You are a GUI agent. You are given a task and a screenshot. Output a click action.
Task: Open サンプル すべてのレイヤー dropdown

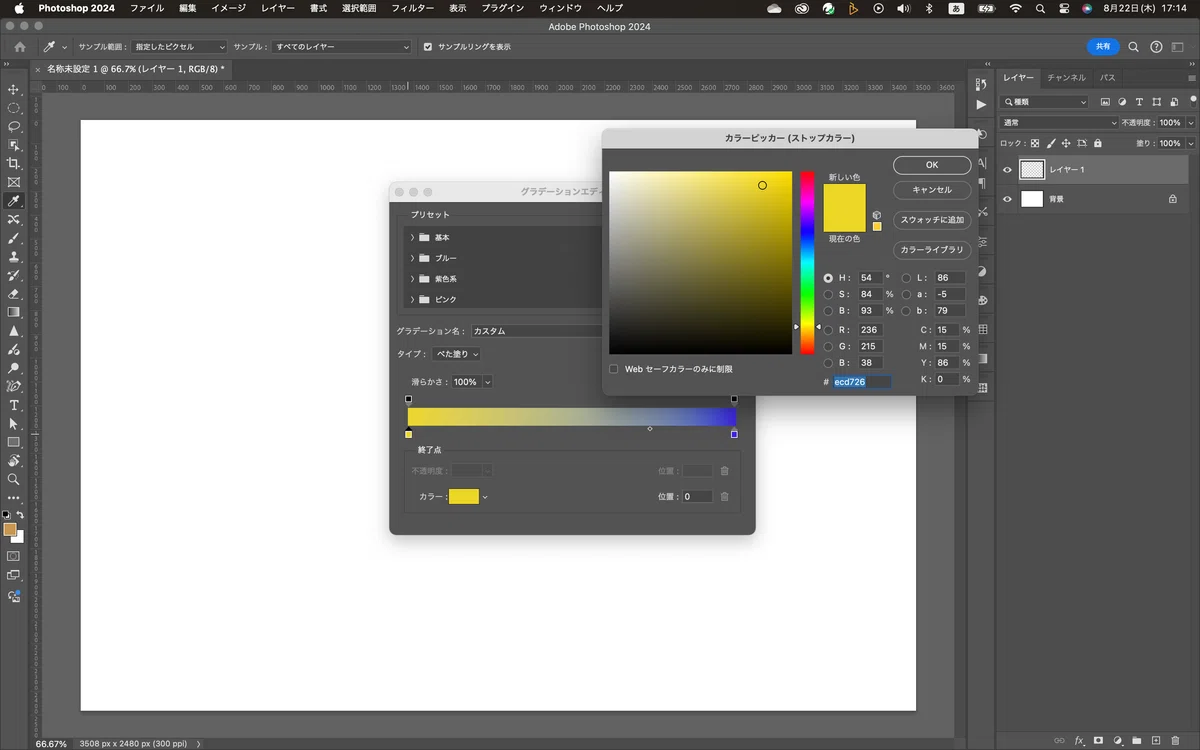coord(341,47)
